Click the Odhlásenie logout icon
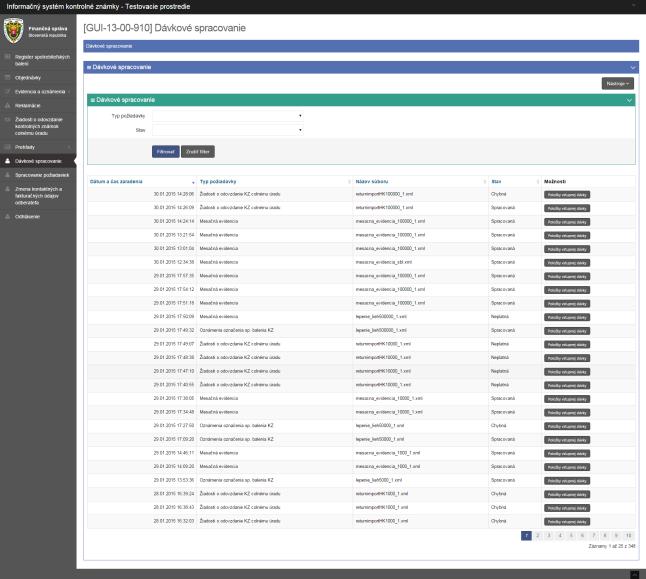 tap(7, 216)
